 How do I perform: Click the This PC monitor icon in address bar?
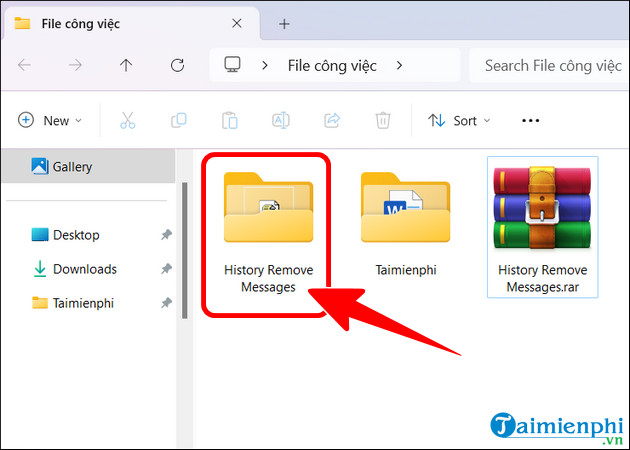click(x=232, y=64)
